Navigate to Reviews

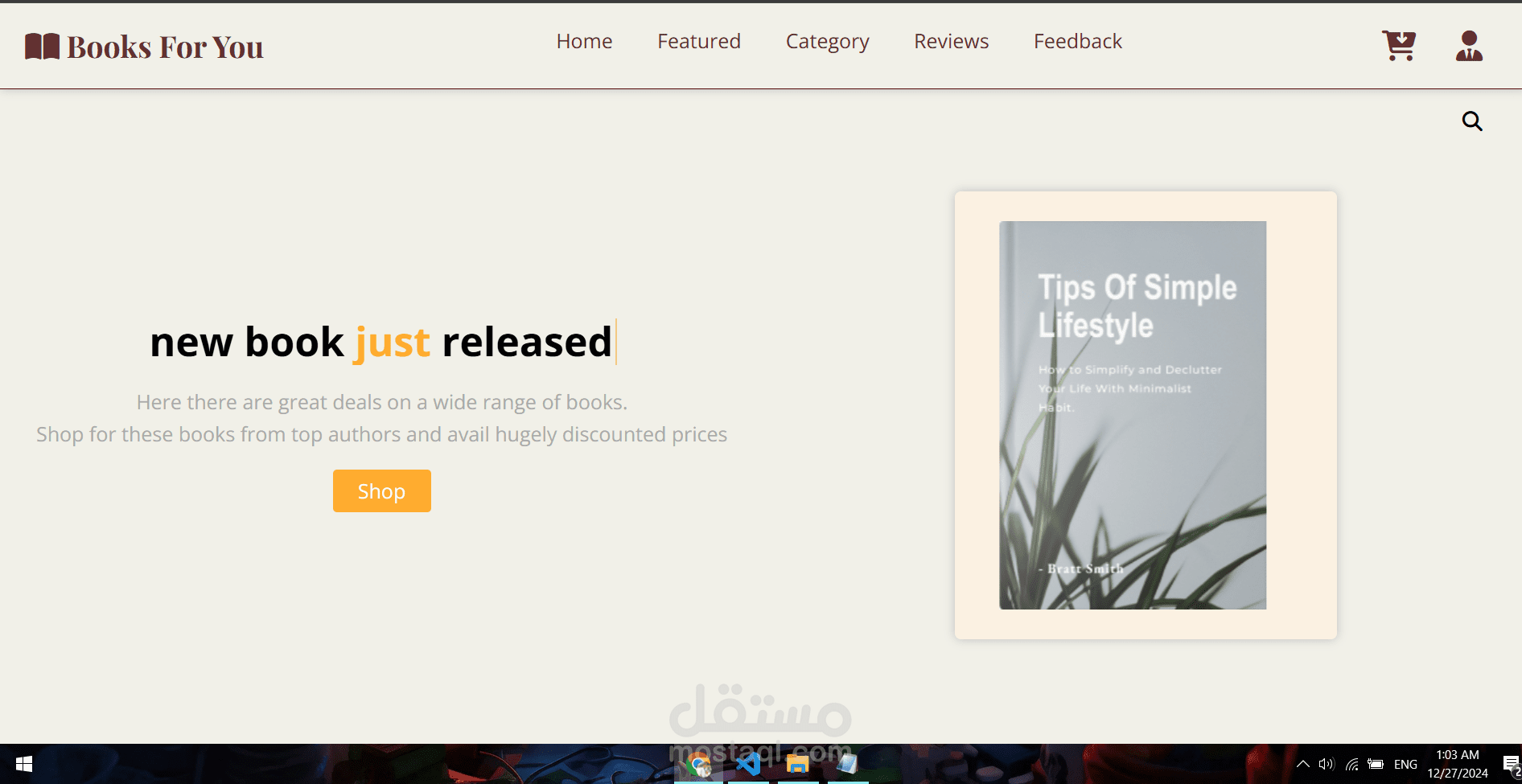click(951, 41)
